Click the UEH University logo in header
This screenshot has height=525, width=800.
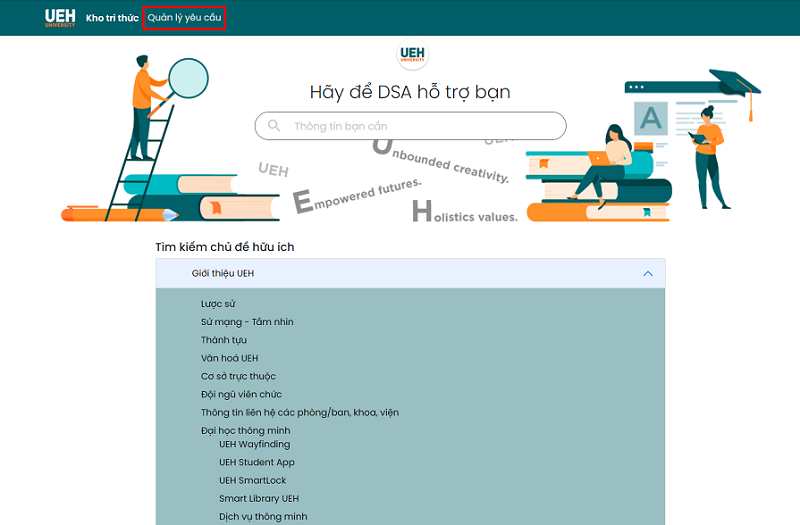tap(60, 18)
